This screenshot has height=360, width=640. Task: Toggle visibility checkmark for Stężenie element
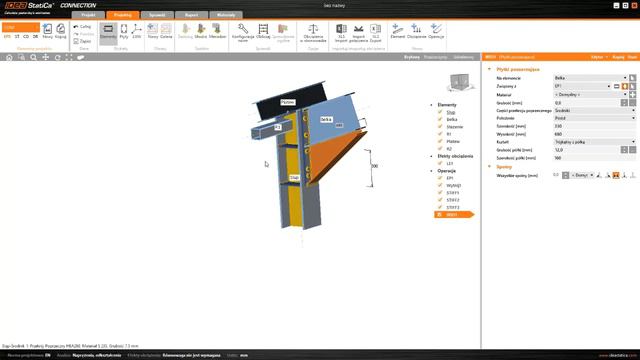click(440, 127)
